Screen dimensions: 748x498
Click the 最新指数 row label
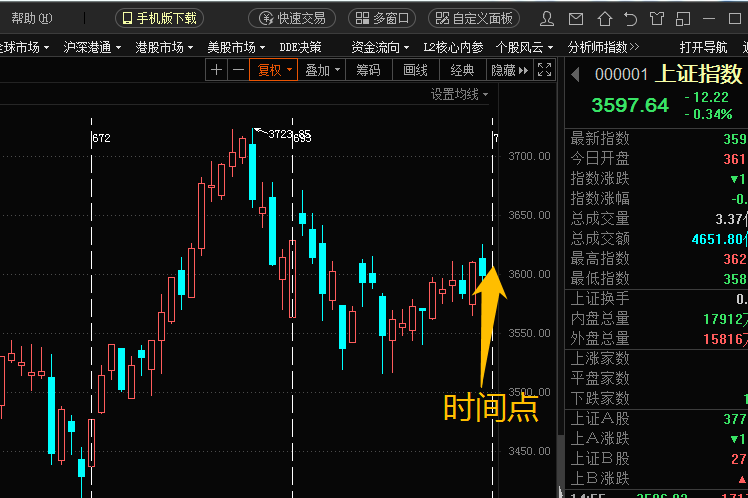[600, 138]
